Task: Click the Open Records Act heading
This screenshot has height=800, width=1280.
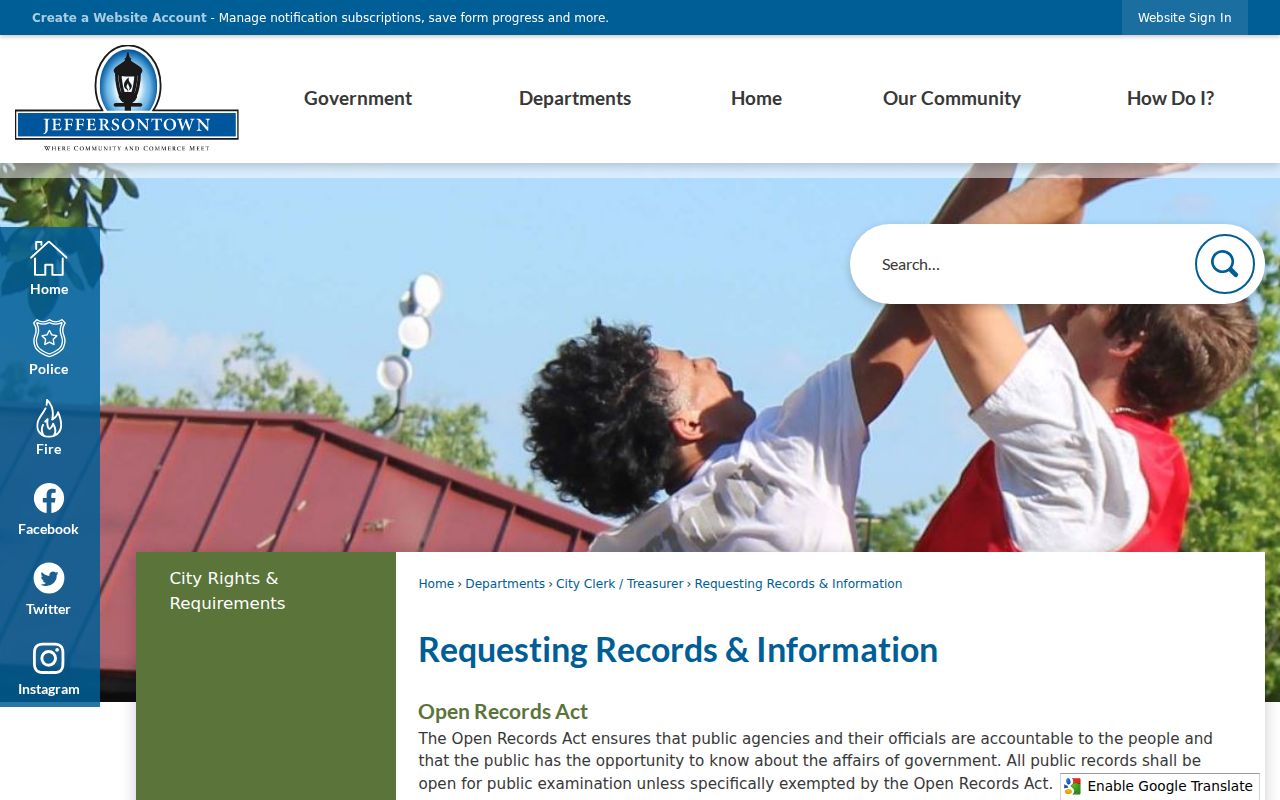Action: pos(503,712)
